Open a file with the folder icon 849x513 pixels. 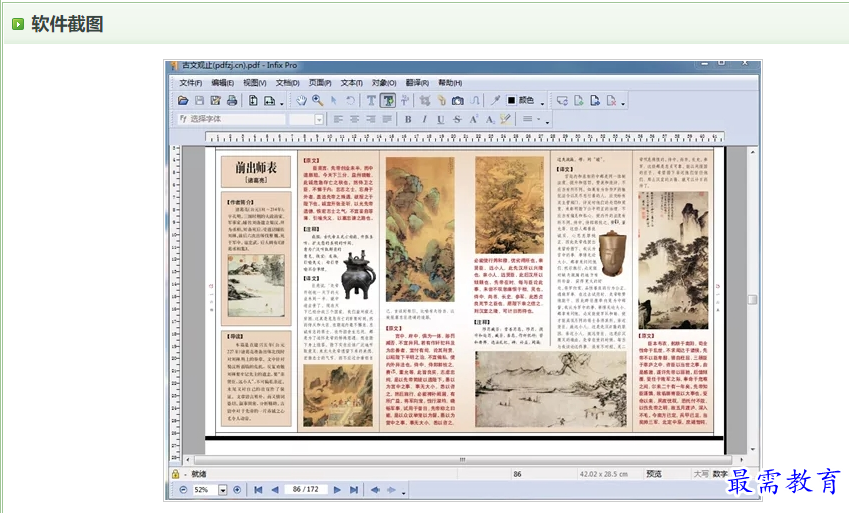183,101
